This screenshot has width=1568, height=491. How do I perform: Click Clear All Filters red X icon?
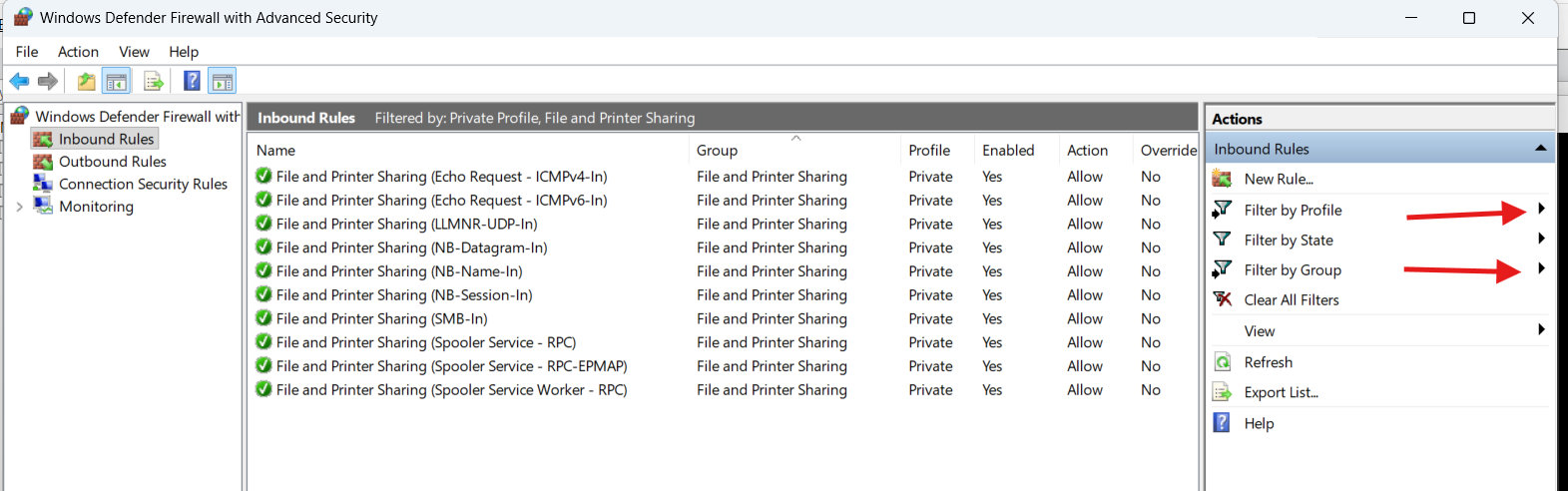click(x=1222, y=299)
